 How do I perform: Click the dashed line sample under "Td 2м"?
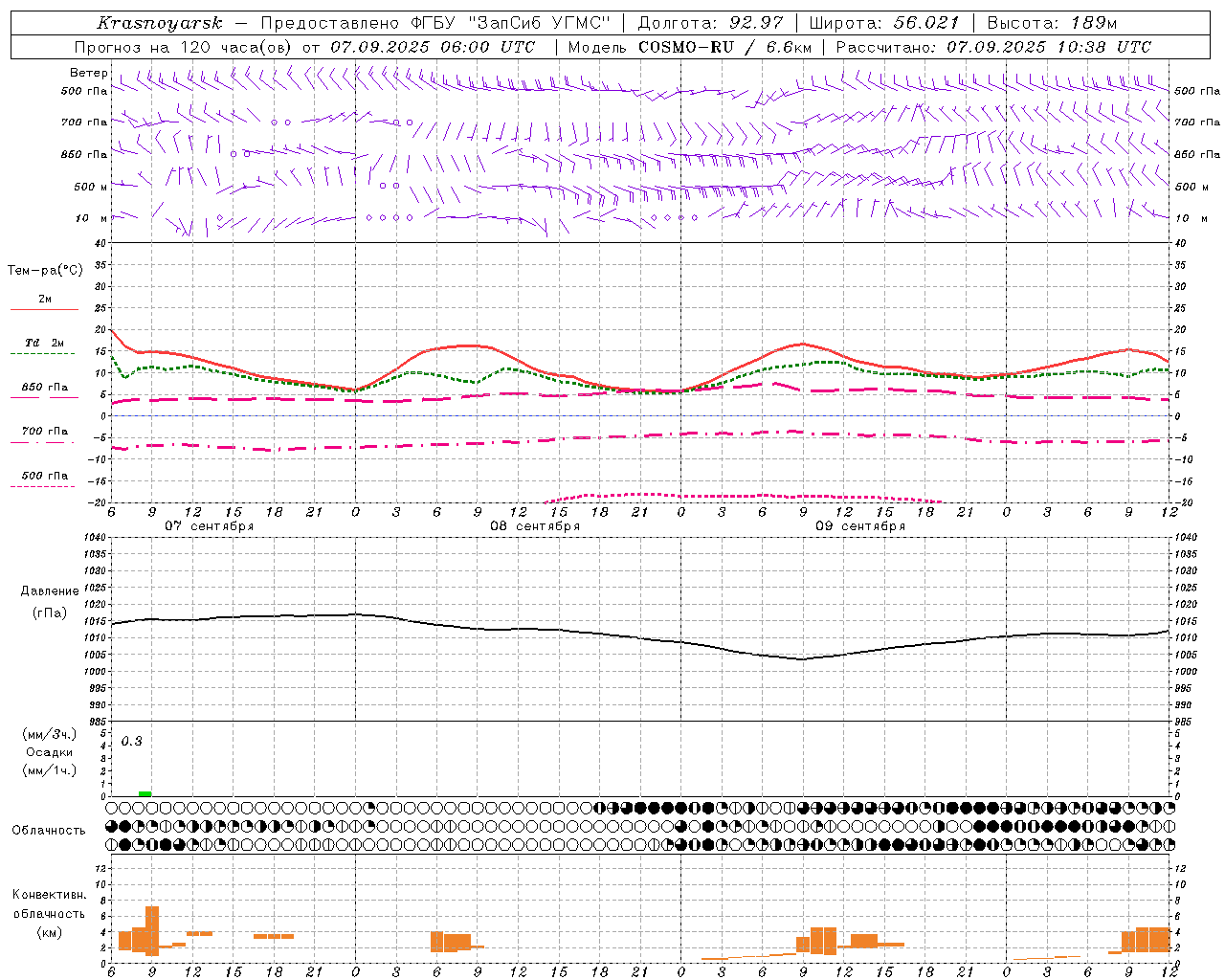(x=42, y=354)
